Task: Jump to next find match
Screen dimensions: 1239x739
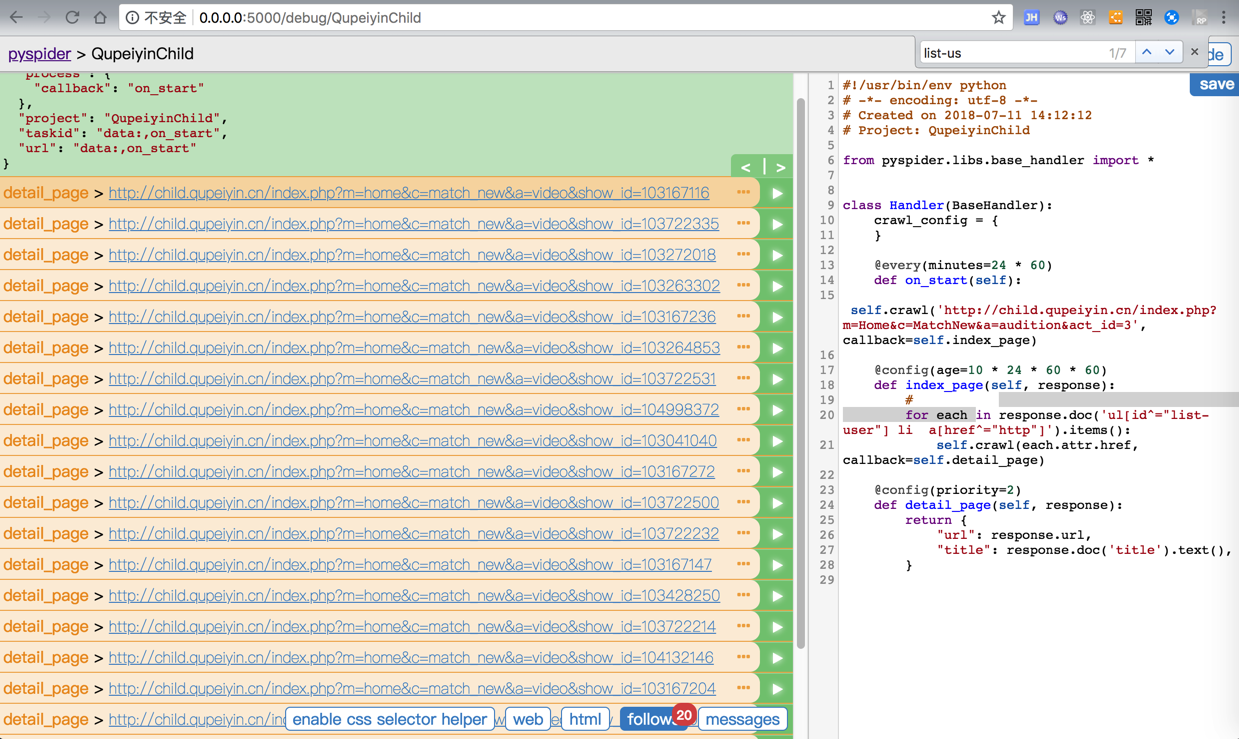Action: 1169,52
